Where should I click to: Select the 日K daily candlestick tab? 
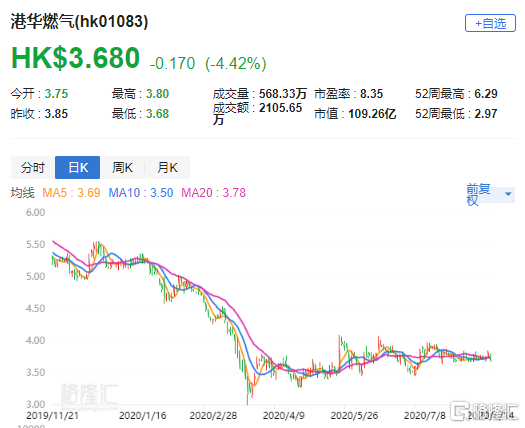(x=78, y=167)
